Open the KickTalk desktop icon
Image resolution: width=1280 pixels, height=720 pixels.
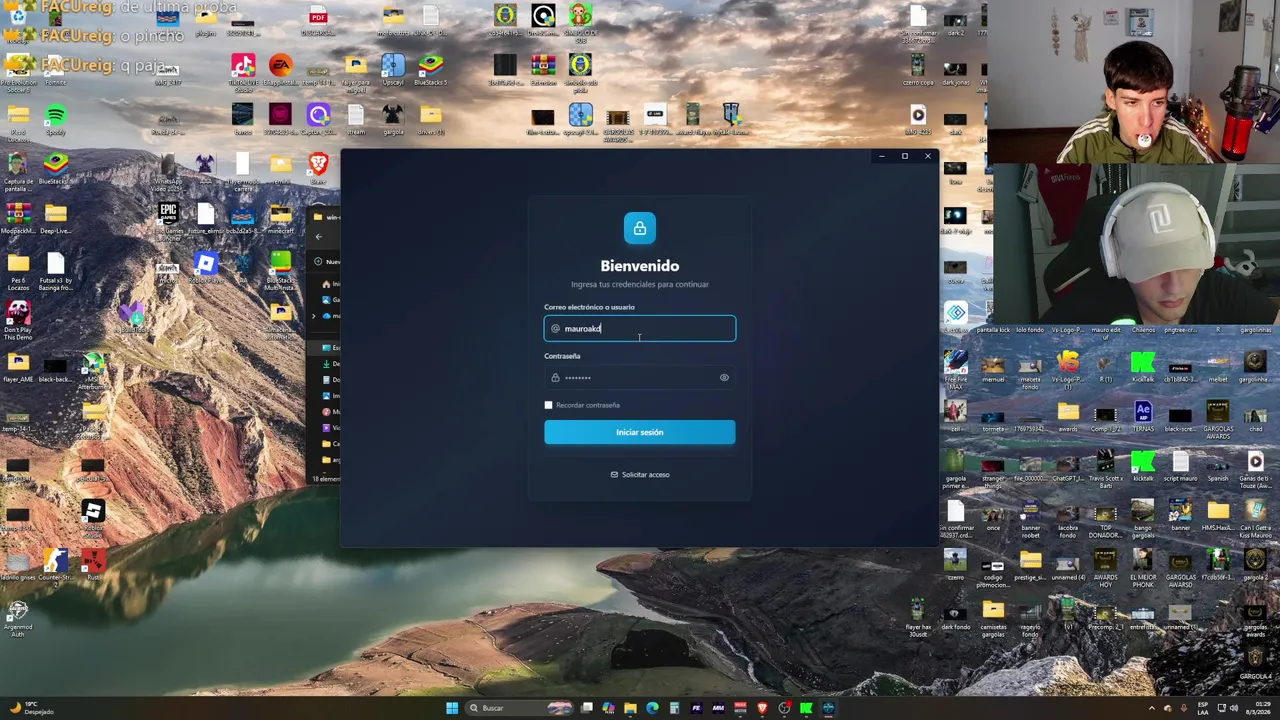click(x=1143, y=368)
